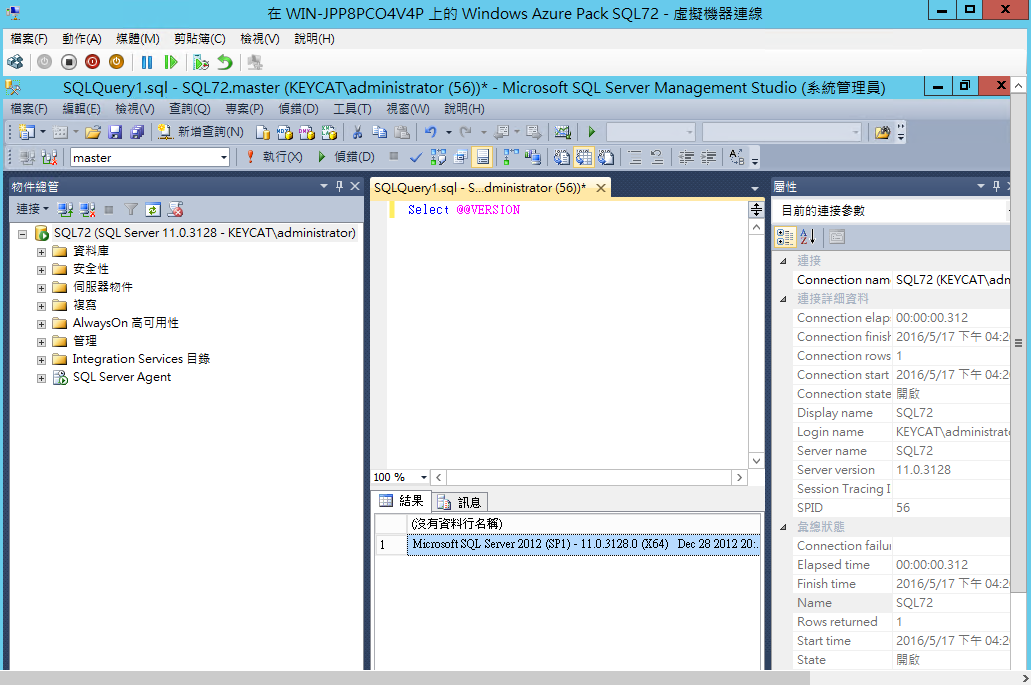Open the 查詢(Q) menu in SSMS
Screen dimensions: 1031x685
point(189,108)
